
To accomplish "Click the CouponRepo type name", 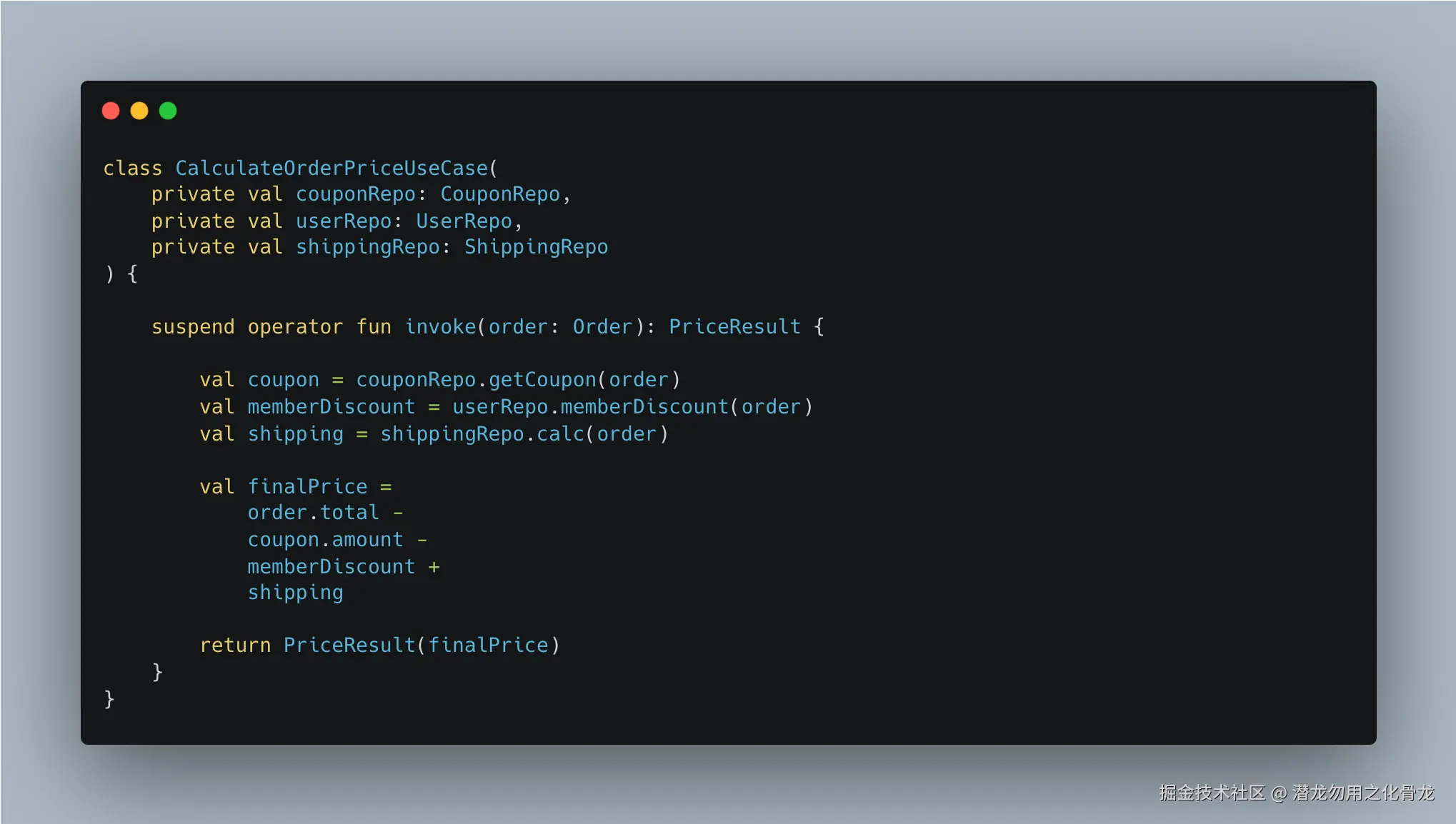I will pyautogui.click(x=500, y=194).
